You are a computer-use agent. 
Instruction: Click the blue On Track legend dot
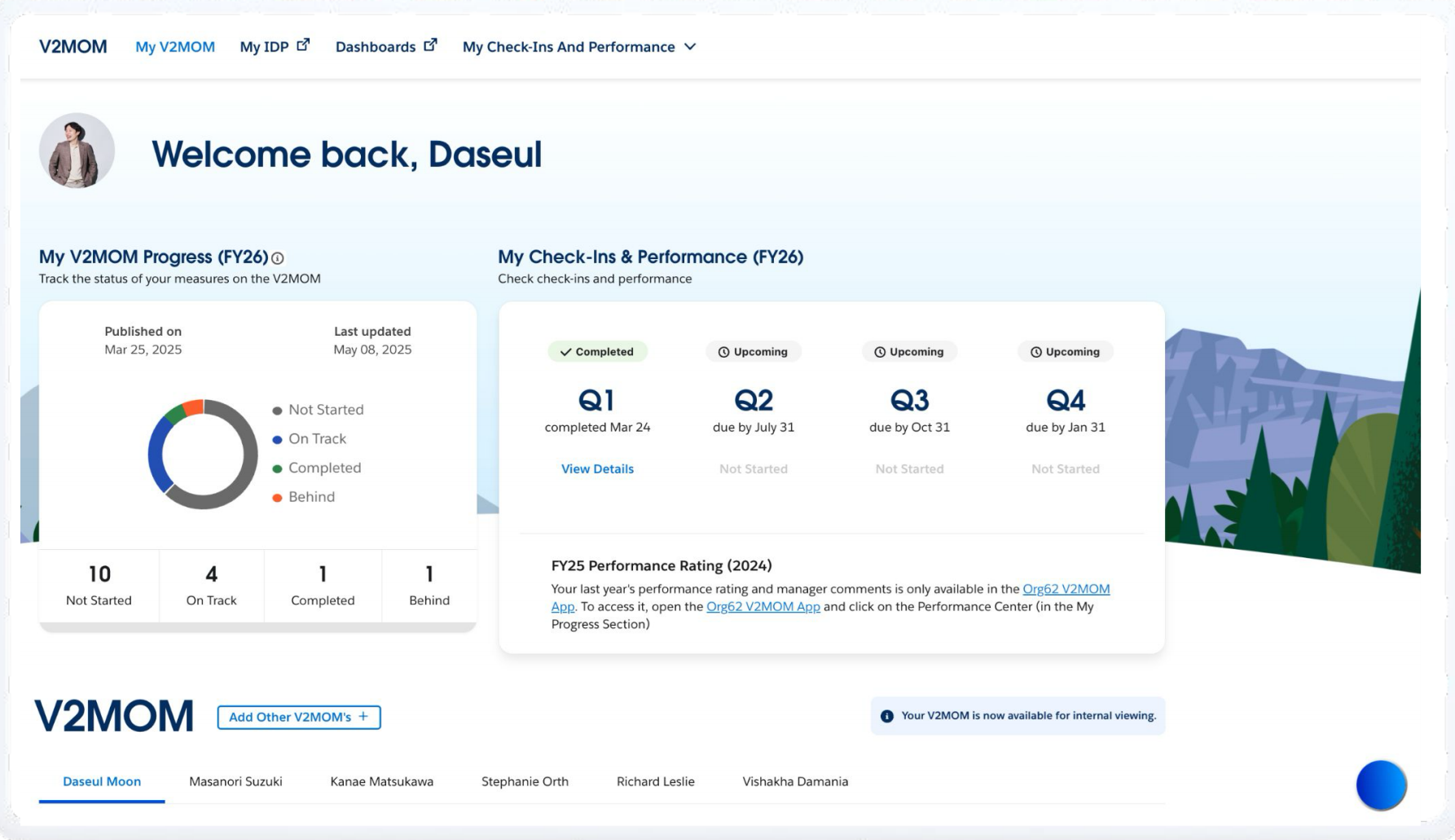[277, 440]
